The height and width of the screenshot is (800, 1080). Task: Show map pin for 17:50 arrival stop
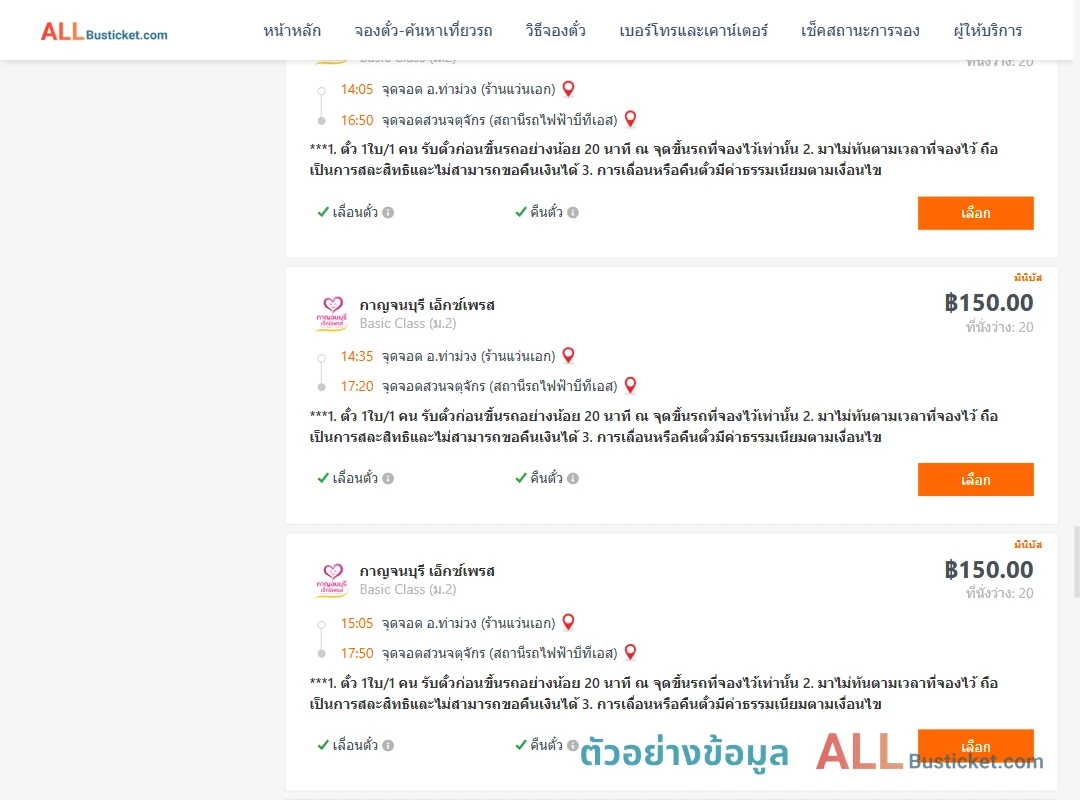(x=630, y=653)
